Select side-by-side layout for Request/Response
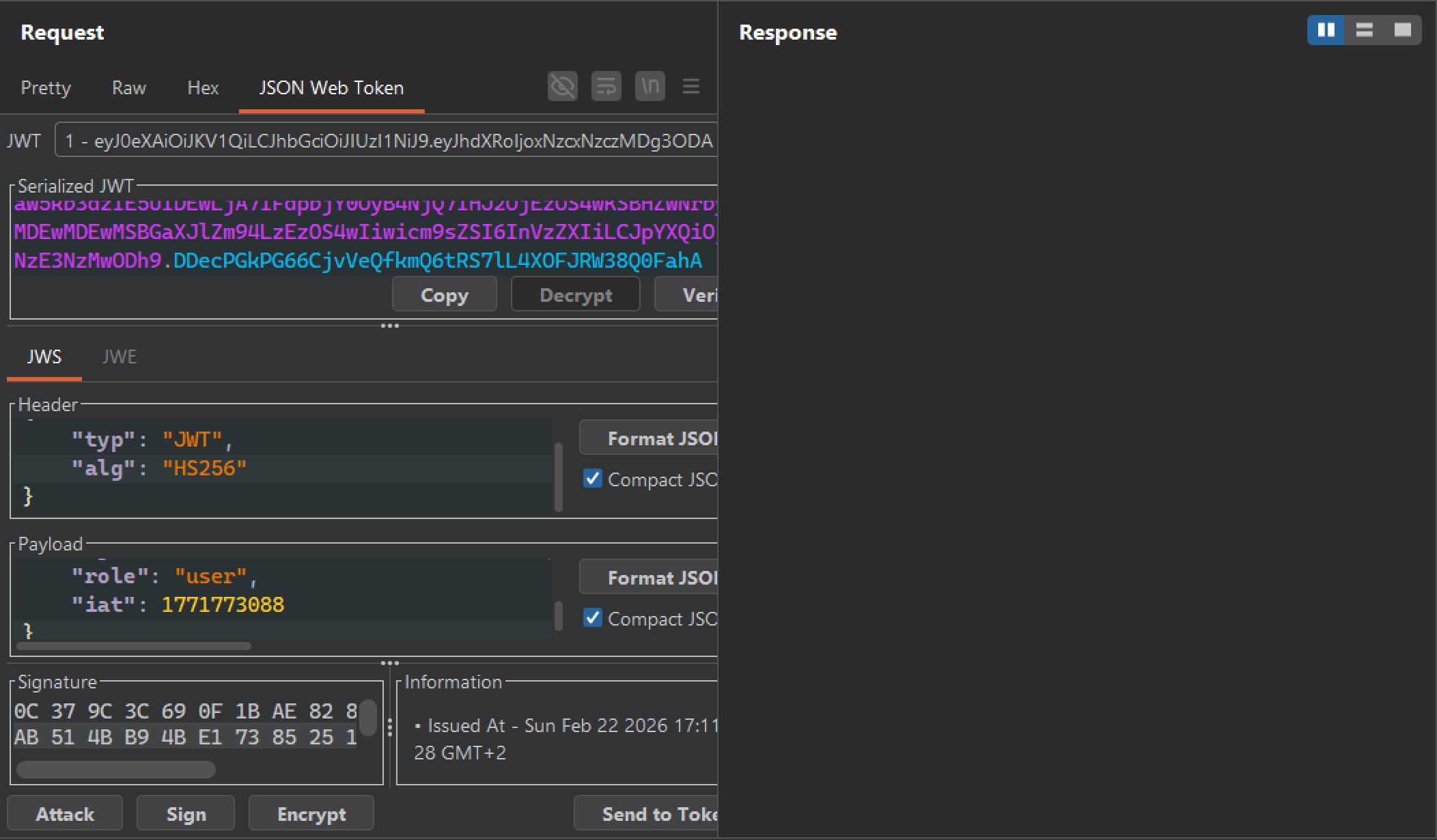This screenshot has width=1437, height=840. pos(1326,30)
